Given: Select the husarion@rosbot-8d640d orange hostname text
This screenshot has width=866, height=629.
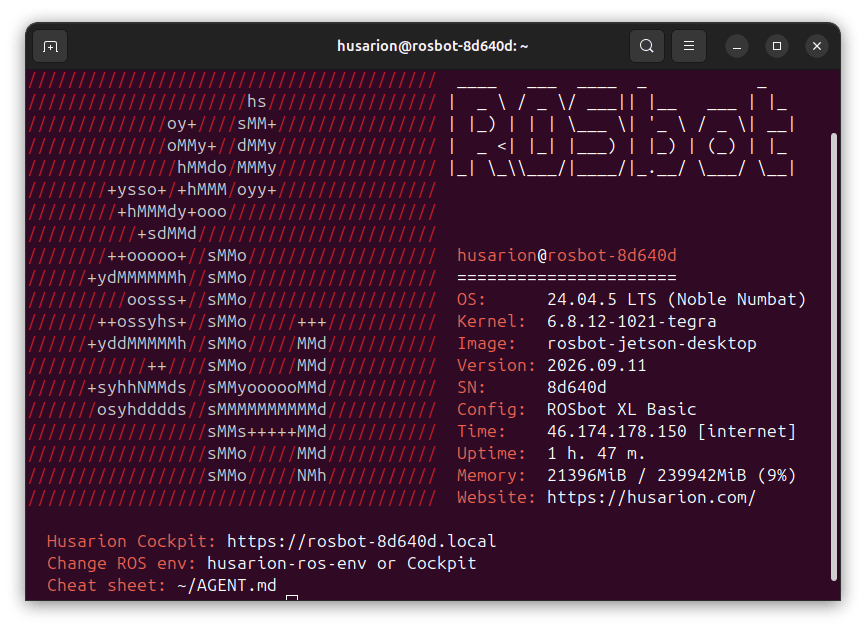Looking at the screenshot, I should click(x=567, y=255).
